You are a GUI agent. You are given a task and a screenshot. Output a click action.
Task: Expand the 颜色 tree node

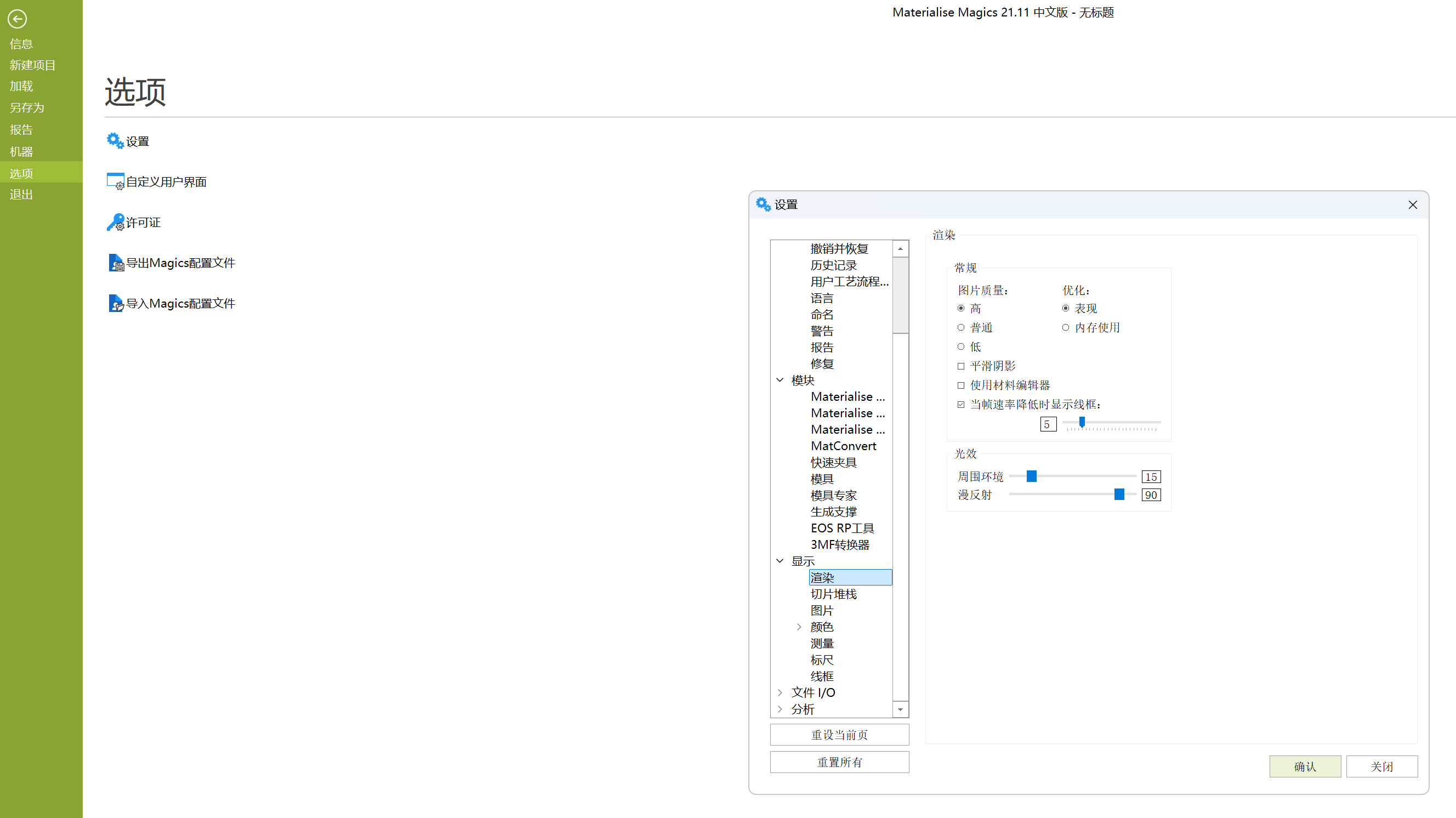coord(799,627)
